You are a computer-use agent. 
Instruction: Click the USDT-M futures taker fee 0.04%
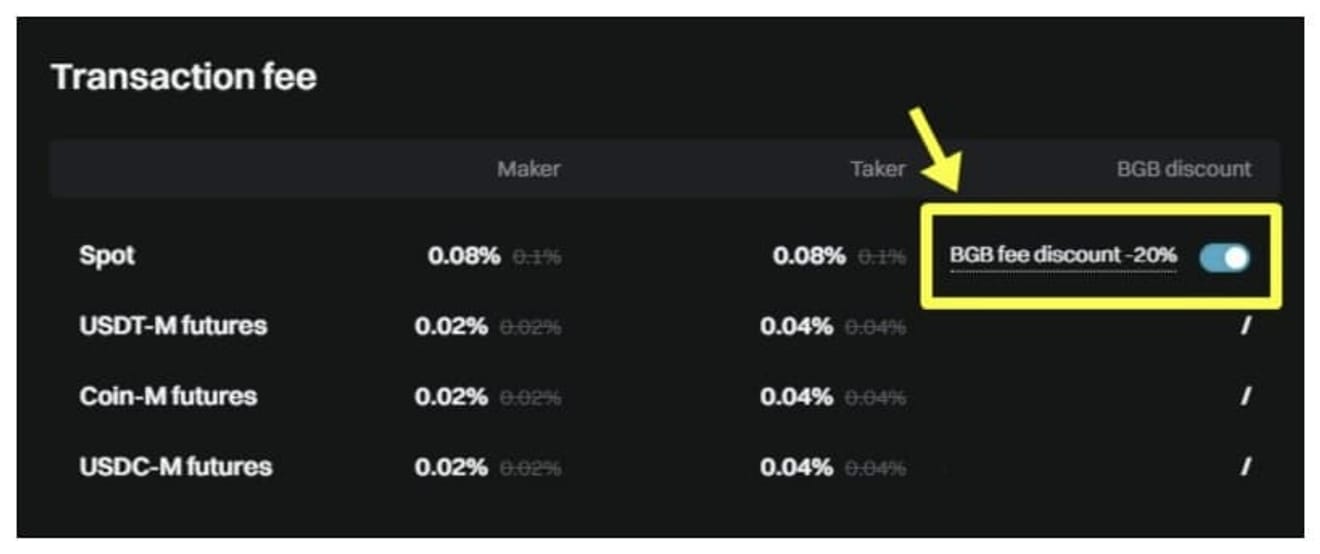[796, 326]
